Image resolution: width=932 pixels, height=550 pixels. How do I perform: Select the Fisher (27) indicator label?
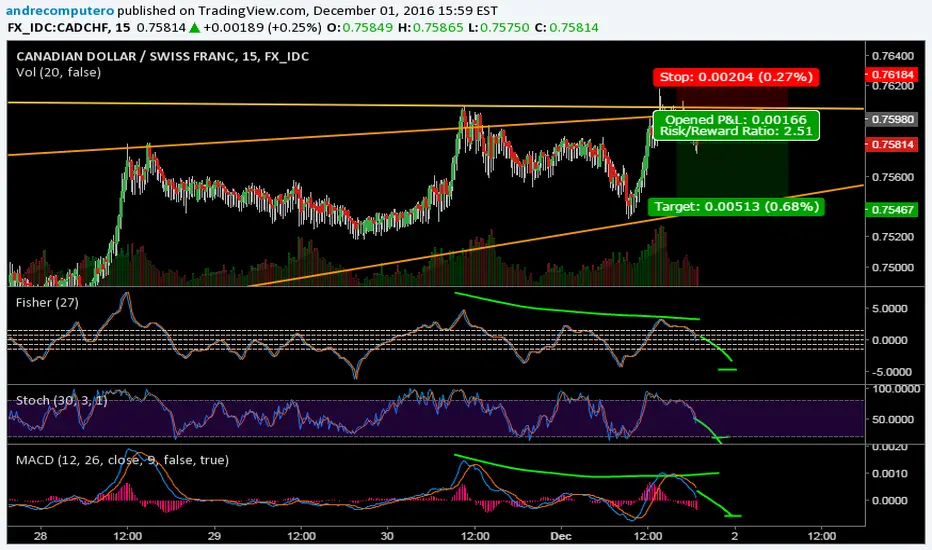(x=47, y=303)
